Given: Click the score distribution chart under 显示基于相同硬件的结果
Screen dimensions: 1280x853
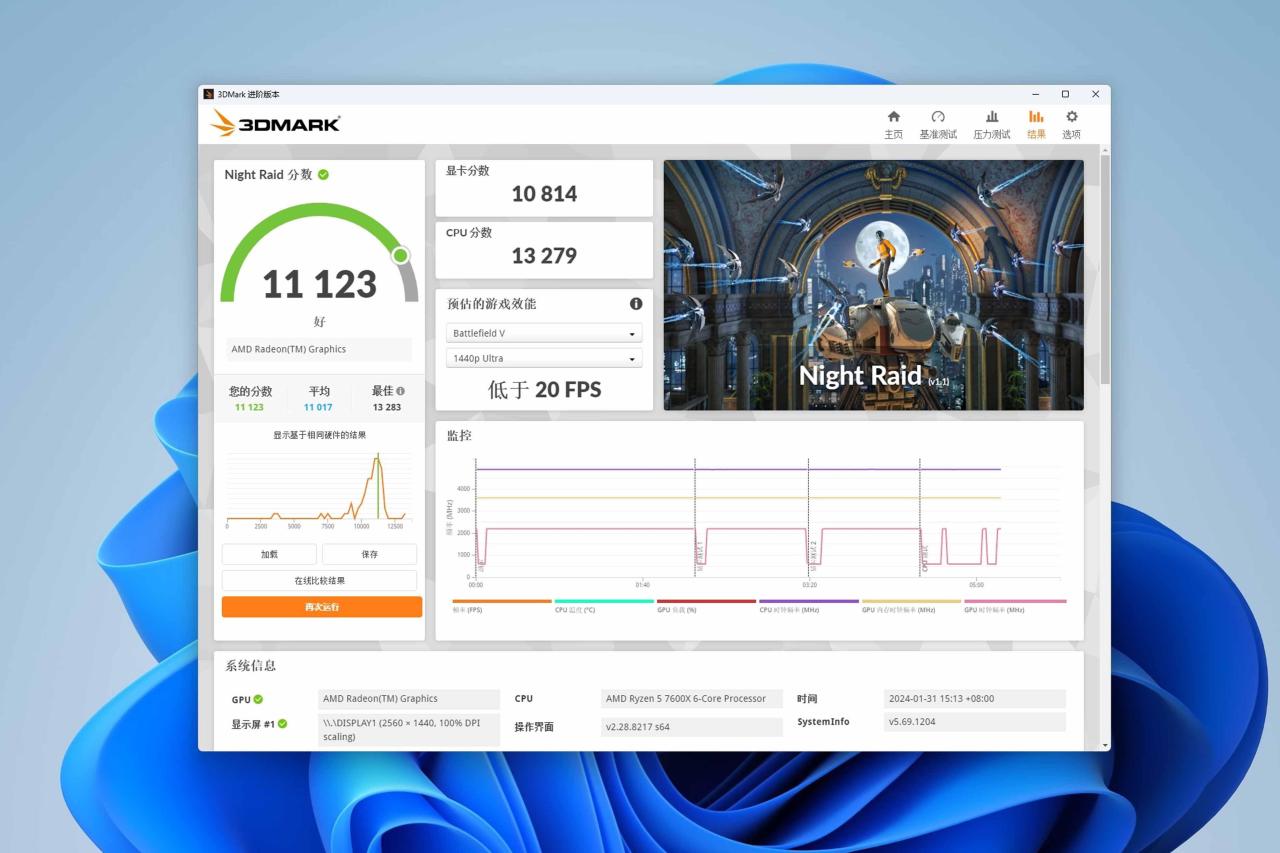Looking at the screenshot, I should 320,490.
